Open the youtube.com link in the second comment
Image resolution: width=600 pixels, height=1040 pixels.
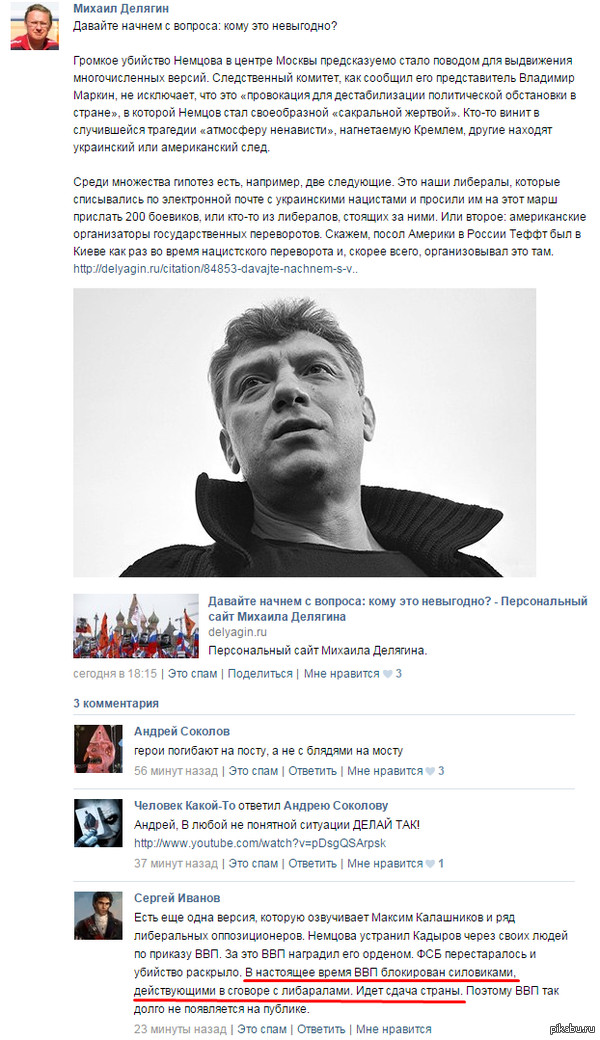pyautogui.click(x=260, y=844)
